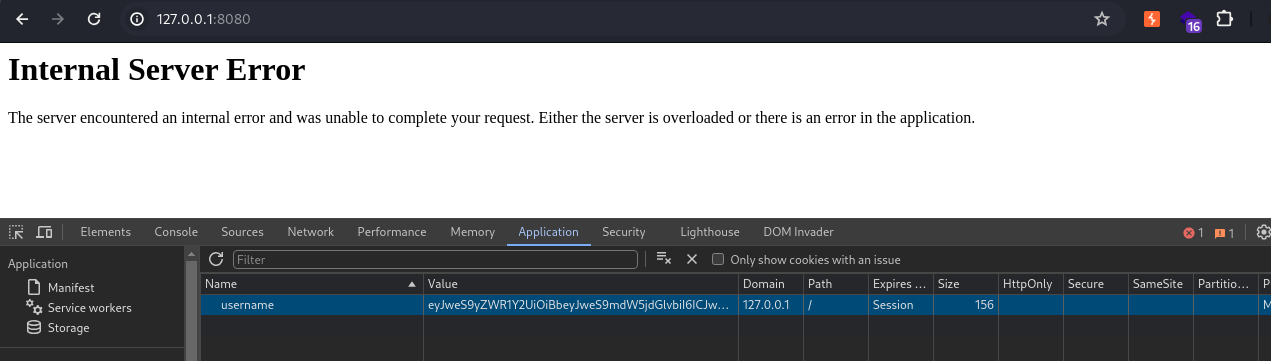
Task: Bookmark this page with star icon
Action: 1102,19
